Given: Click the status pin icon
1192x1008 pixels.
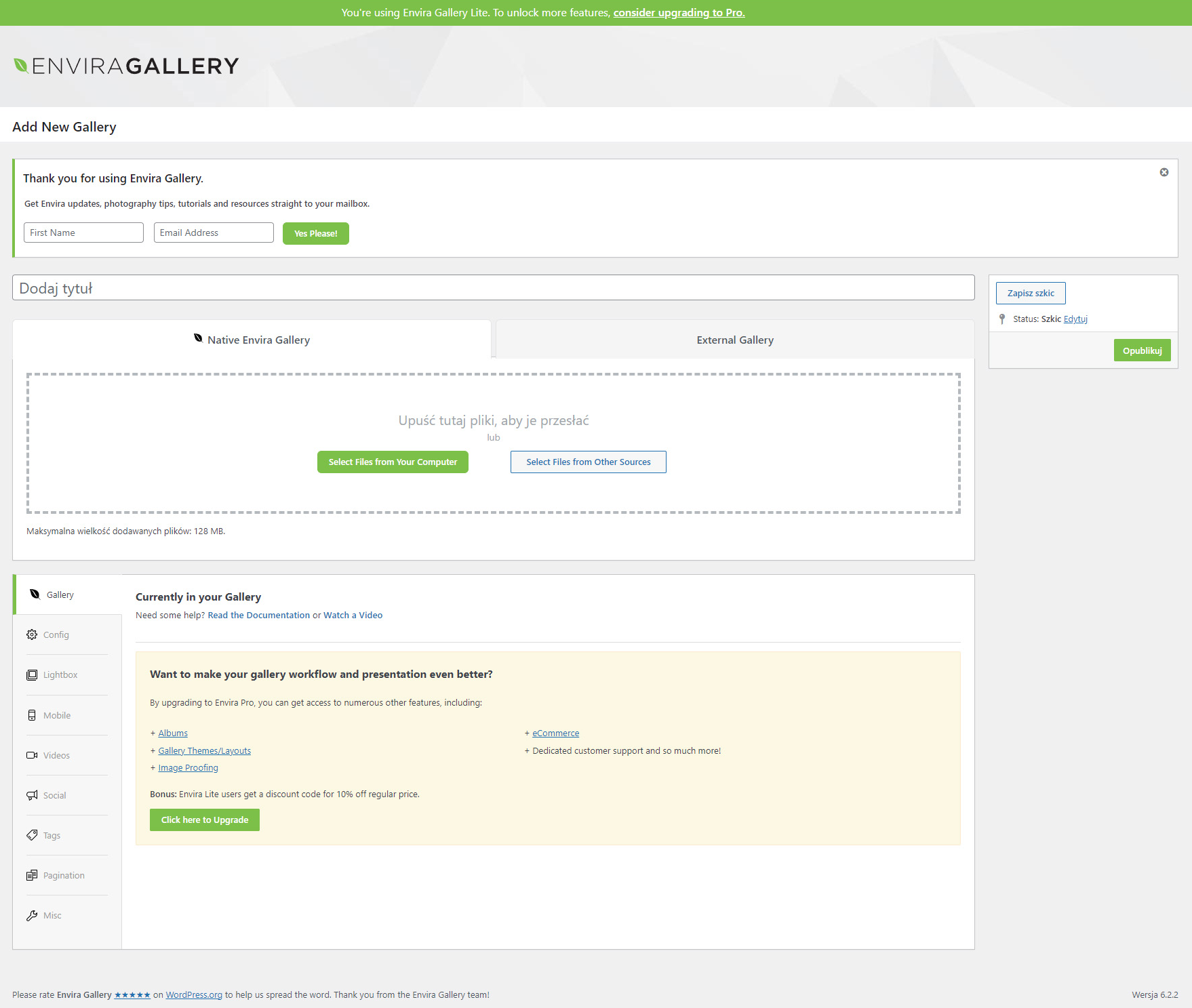Looking at the screenshot, I should point(1002,319).
